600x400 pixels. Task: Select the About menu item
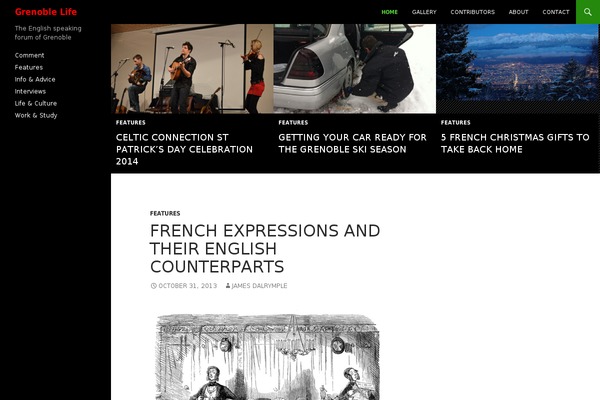518,12
